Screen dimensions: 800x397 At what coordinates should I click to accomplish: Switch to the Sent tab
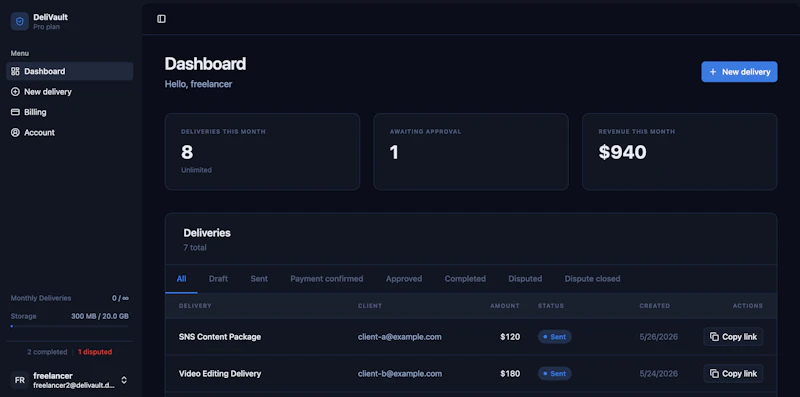[259, 279]
